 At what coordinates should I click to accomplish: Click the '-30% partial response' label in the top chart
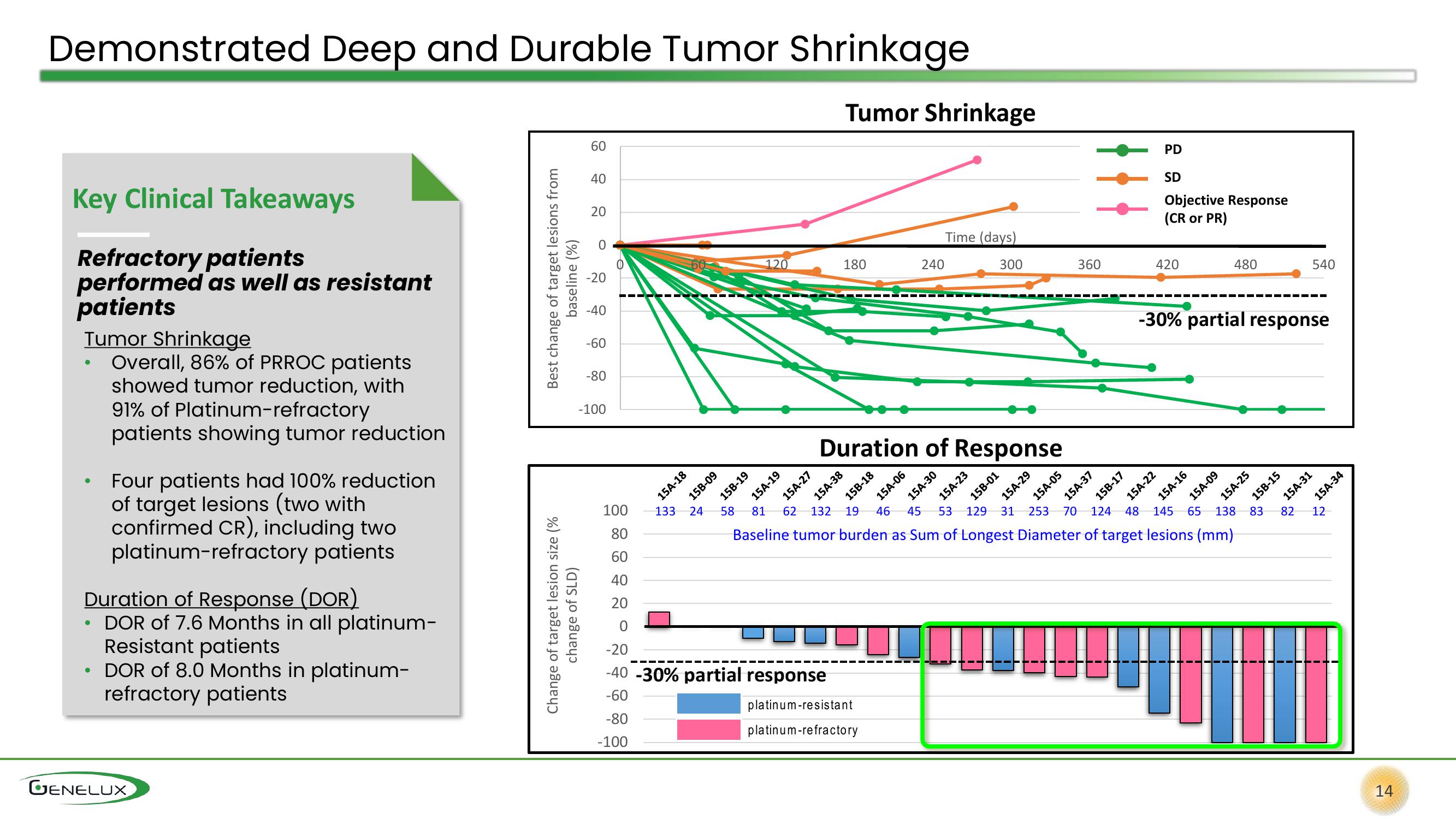click(1234, 320)
